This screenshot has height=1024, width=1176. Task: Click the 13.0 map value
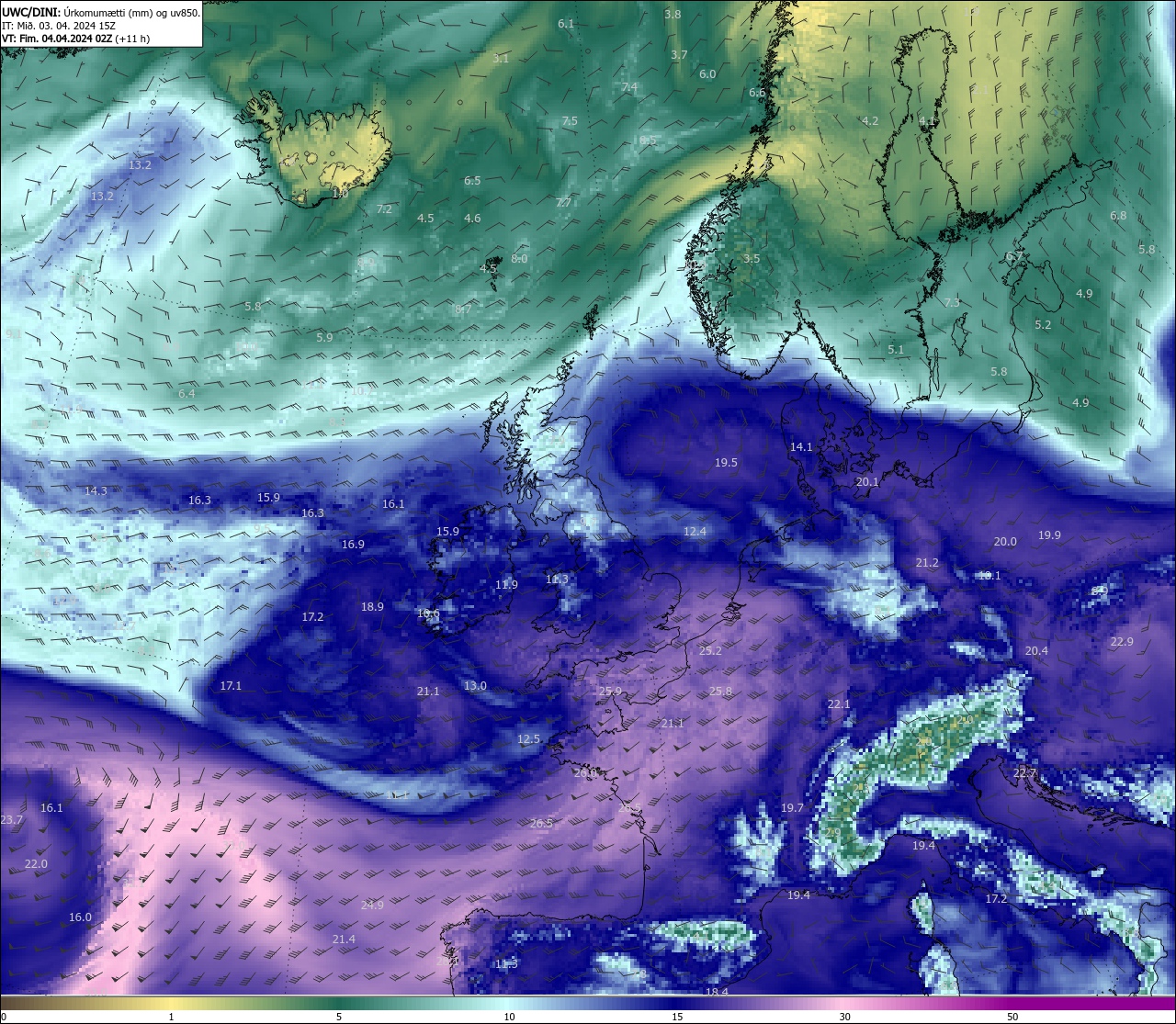475,685
